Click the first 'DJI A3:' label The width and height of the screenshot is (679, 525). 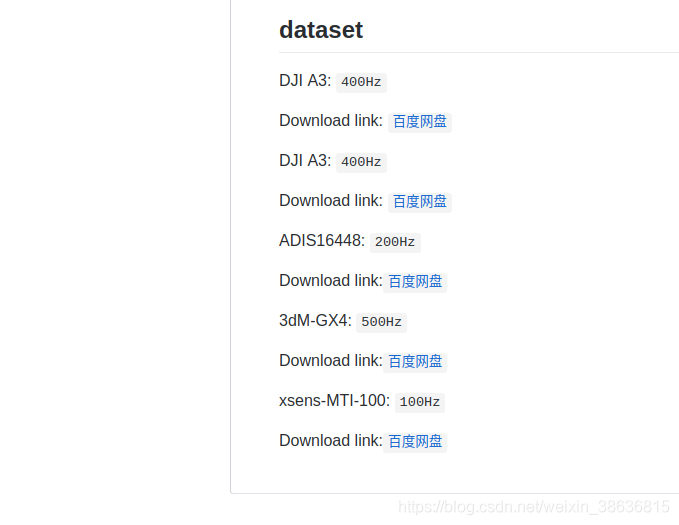[x=305, y=81]
